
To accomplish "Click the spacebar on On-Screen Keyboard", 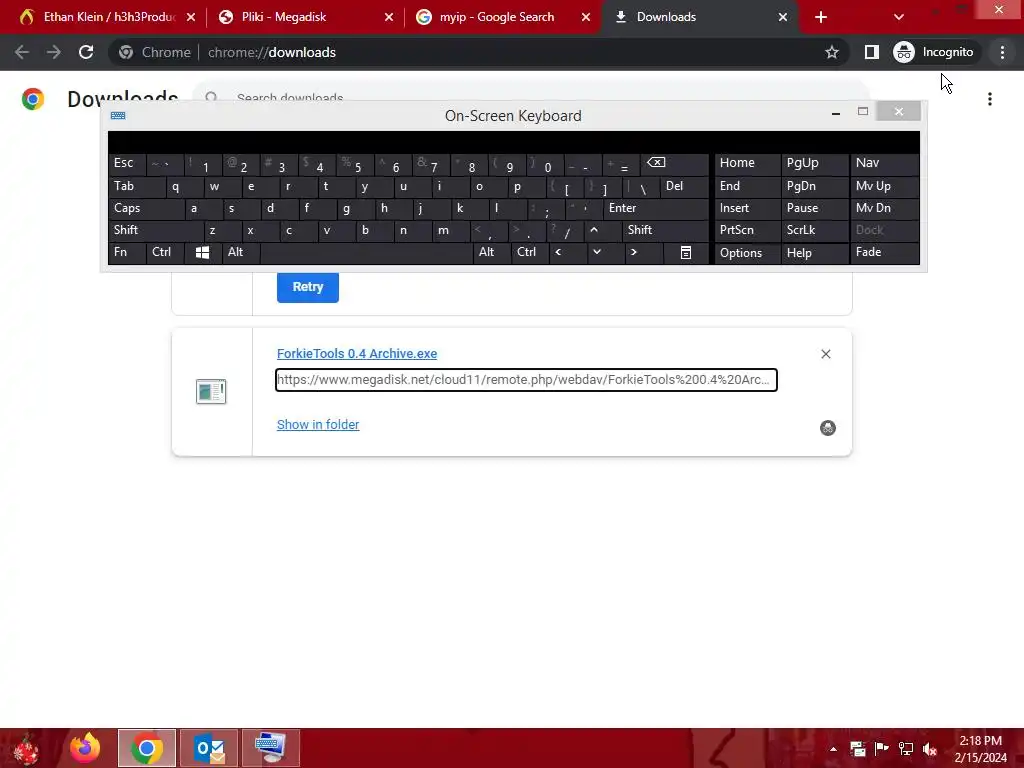I will tap(366, 252).
